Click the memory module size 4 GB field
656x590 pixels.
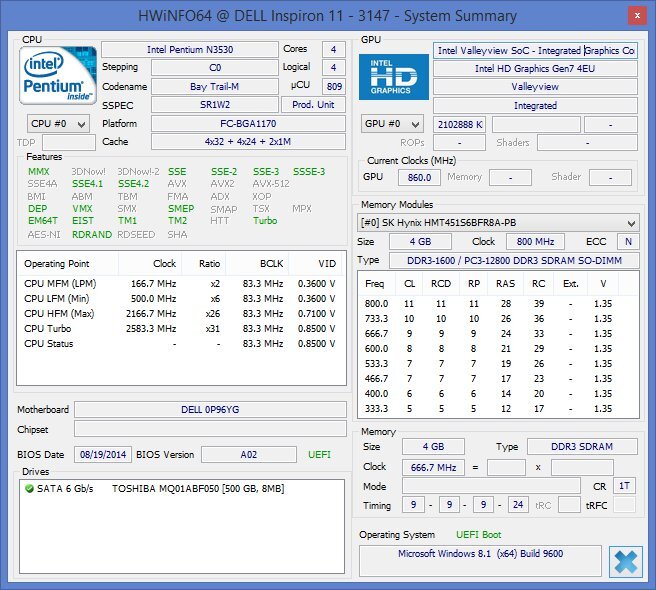pyautogui.click(x=420, y=242)
